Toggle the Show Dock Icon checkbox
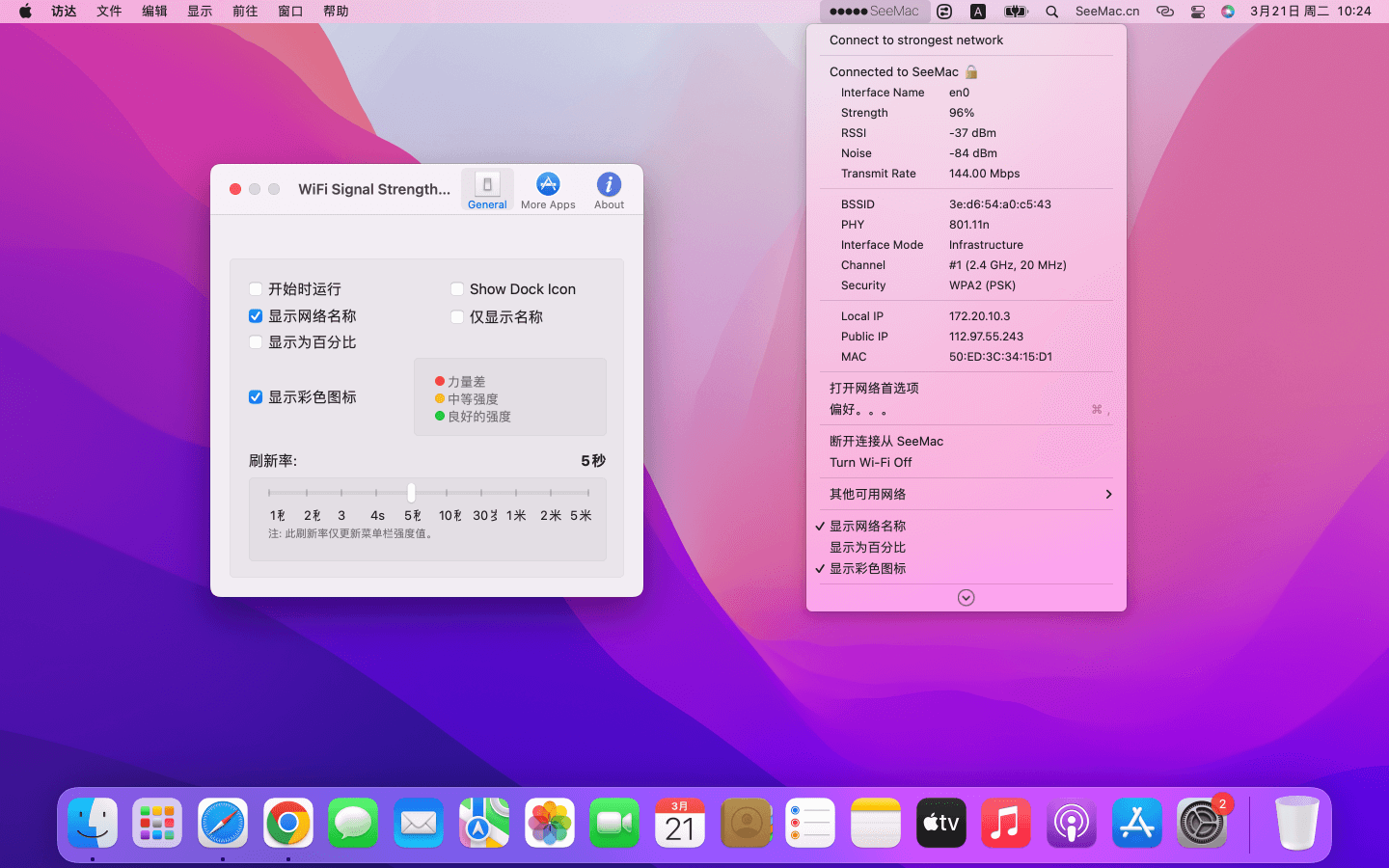Viewport: 1389px width, 868px height. tap(457, 289)
